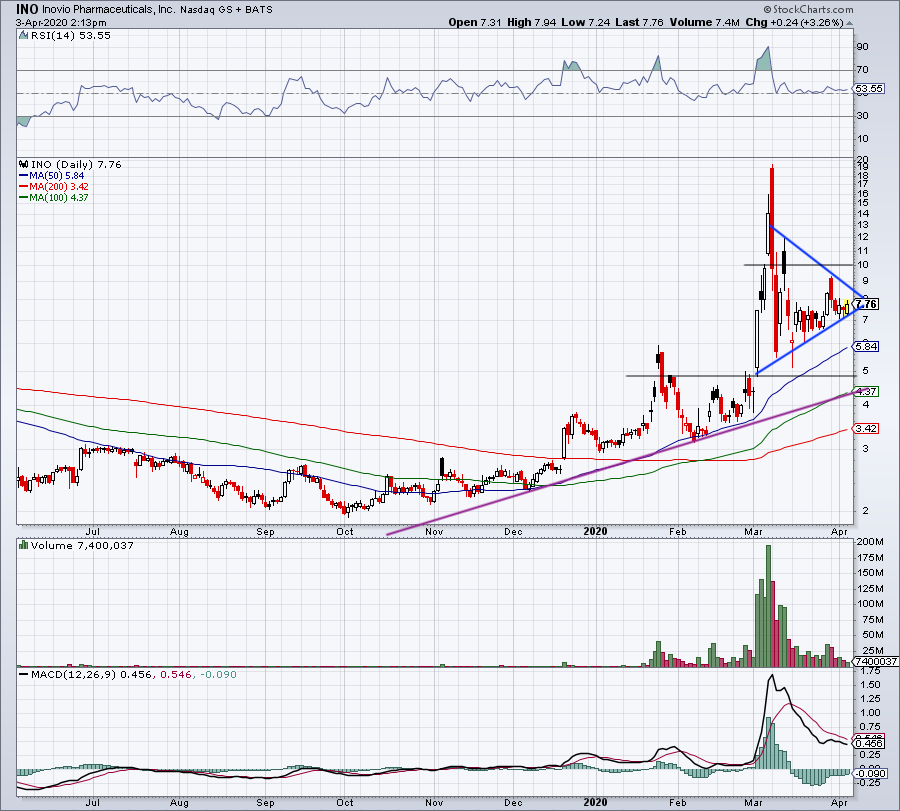Click the Volume 7.4M header value
Image resolution: width=900 pixels, height=811 pixels.
click(704, 22)
